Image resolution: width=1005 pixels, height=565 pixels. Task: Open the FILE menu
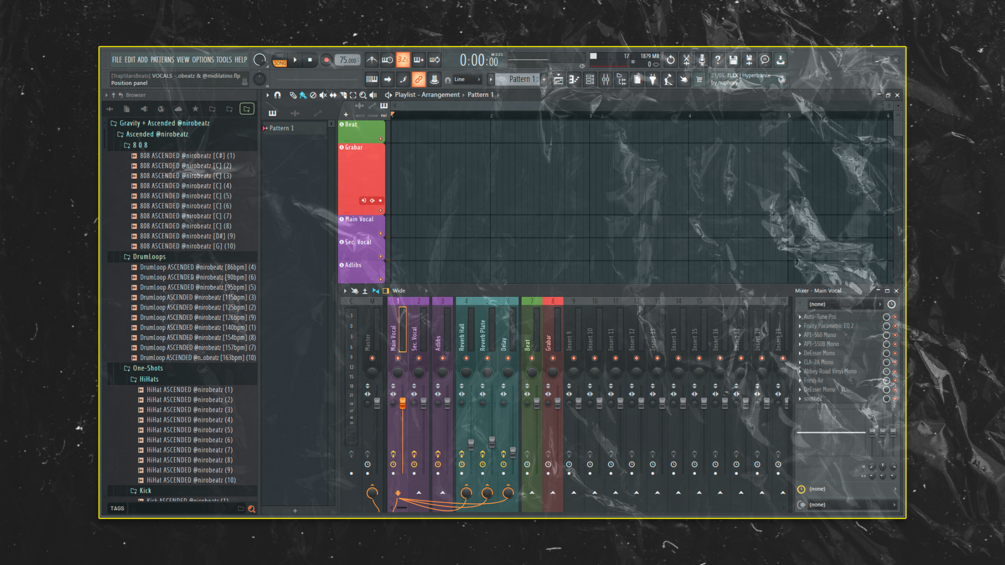117,60
